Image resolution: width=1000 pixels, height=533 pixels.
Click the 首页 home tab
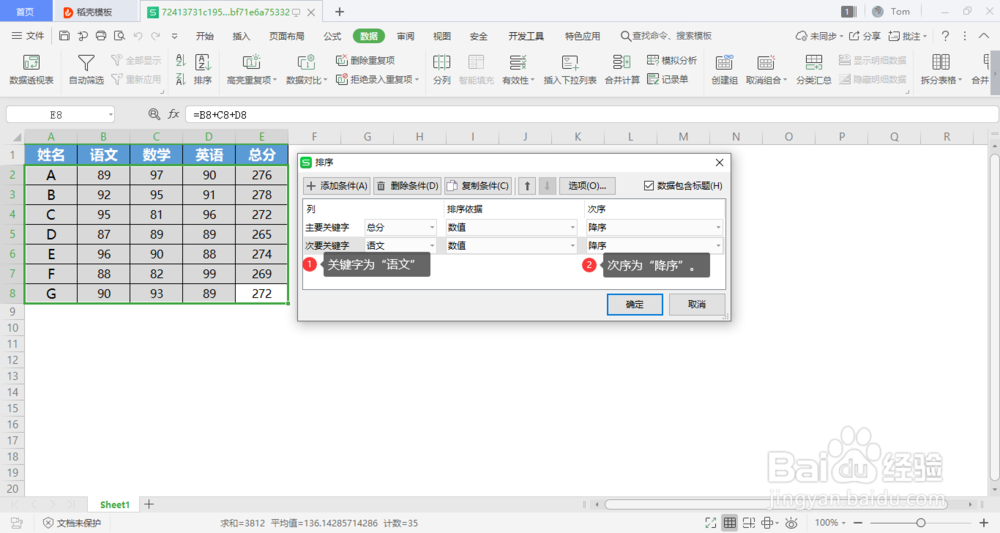click(25, 12)
